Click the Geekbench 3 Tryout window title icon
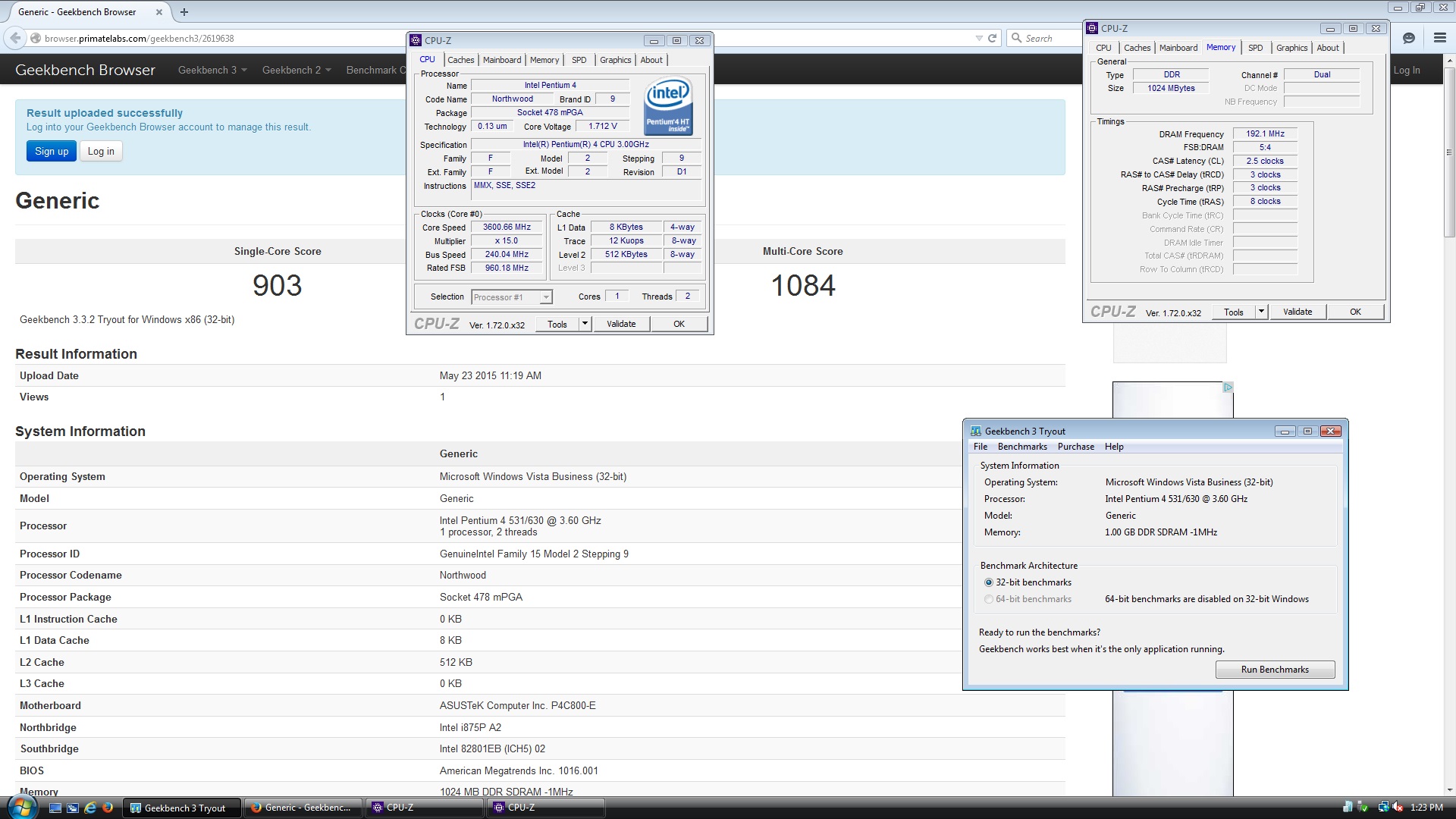 coord(976,431)
